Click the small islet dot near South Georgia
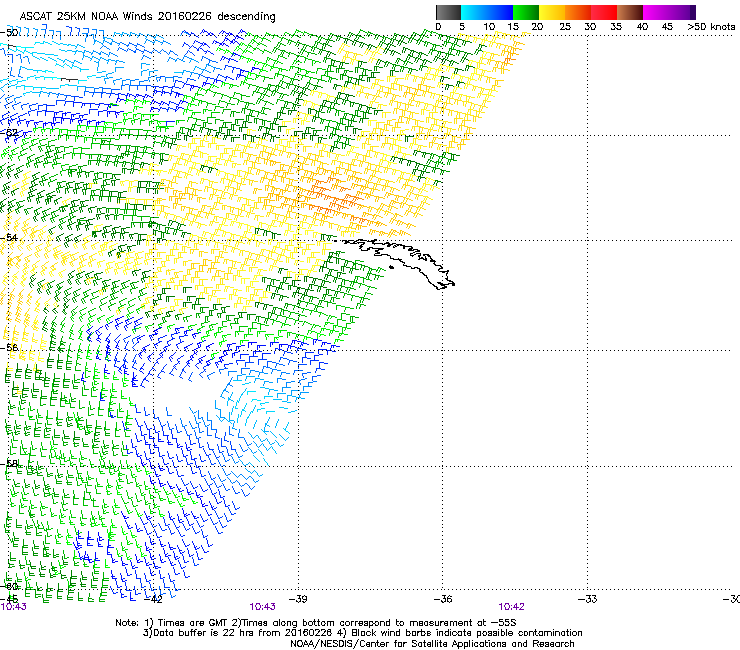This screenshot has height=650, width=740. tap(391, 268)
